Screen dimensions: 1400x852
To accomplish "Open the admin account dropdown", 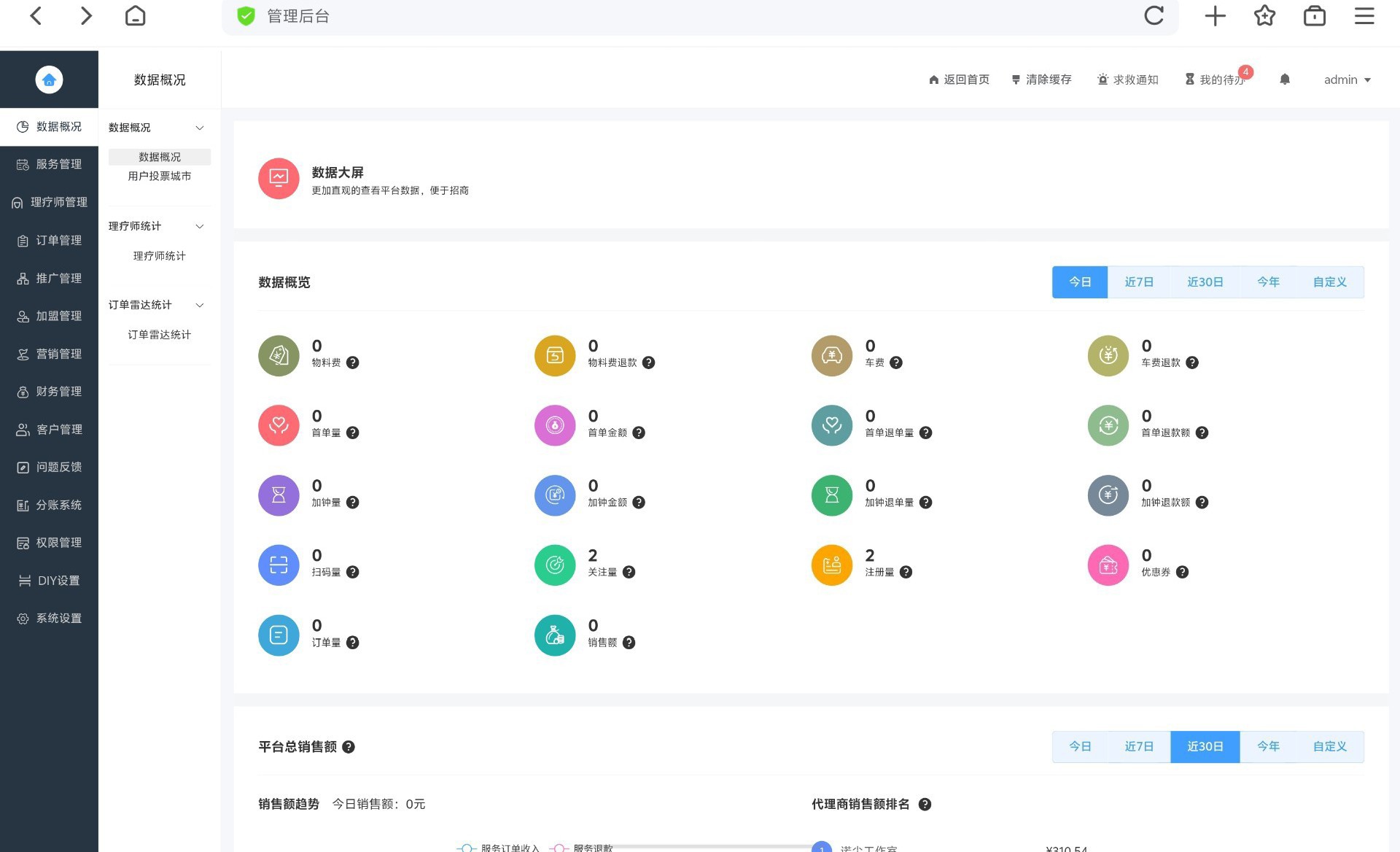I will point(1347,80).
